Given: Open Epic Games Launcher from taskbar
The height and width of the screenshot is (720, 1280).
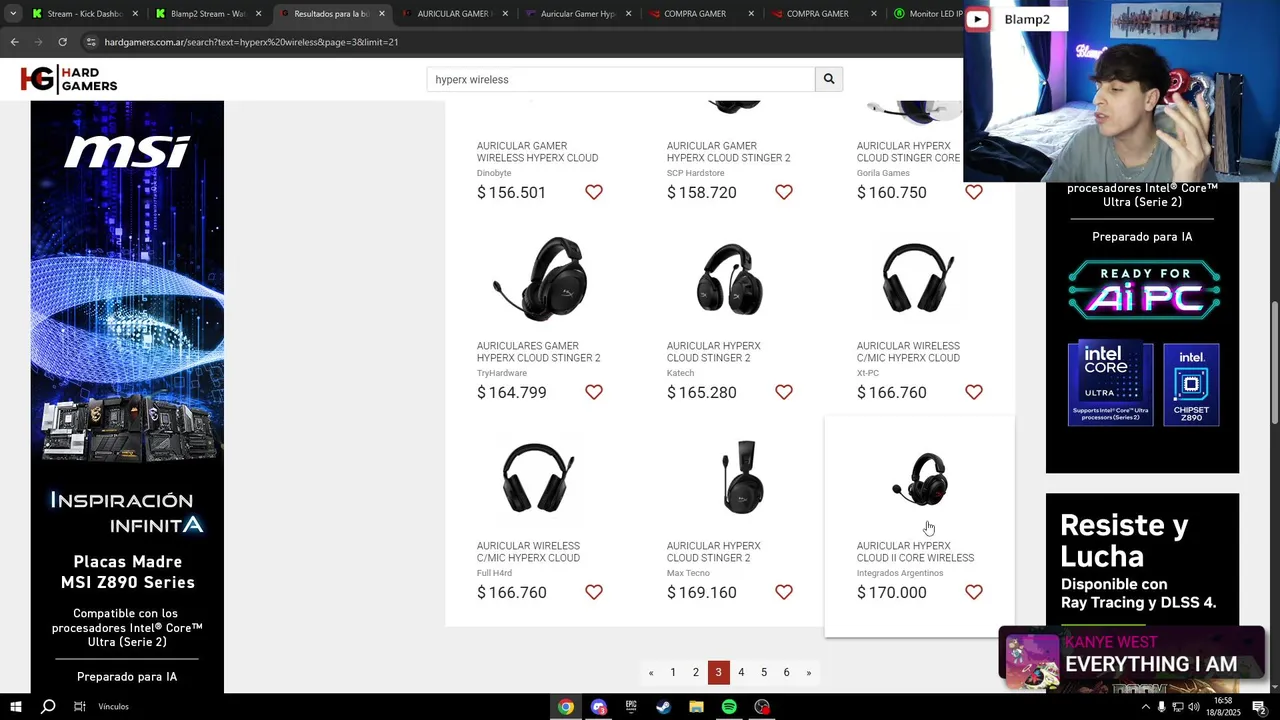Looking at the screenshot, I should coord(631,707).
